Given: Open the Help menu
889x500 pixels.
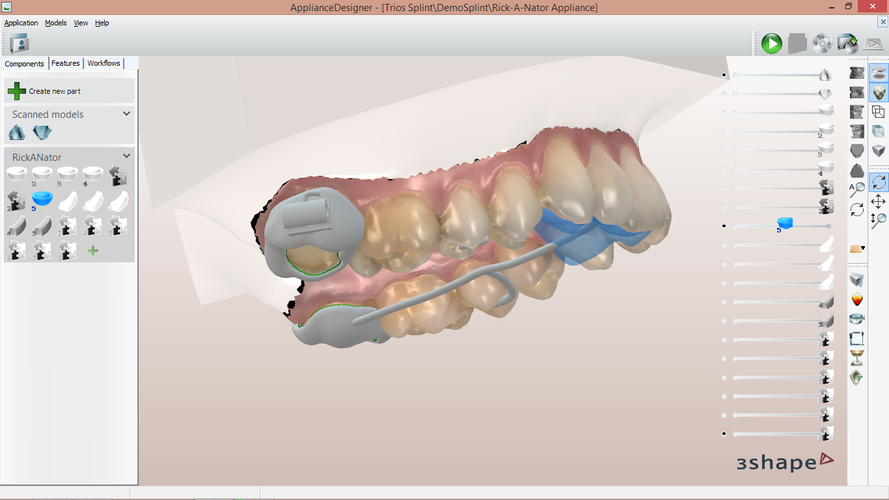Looking at the screenshot, I should 102,23.
